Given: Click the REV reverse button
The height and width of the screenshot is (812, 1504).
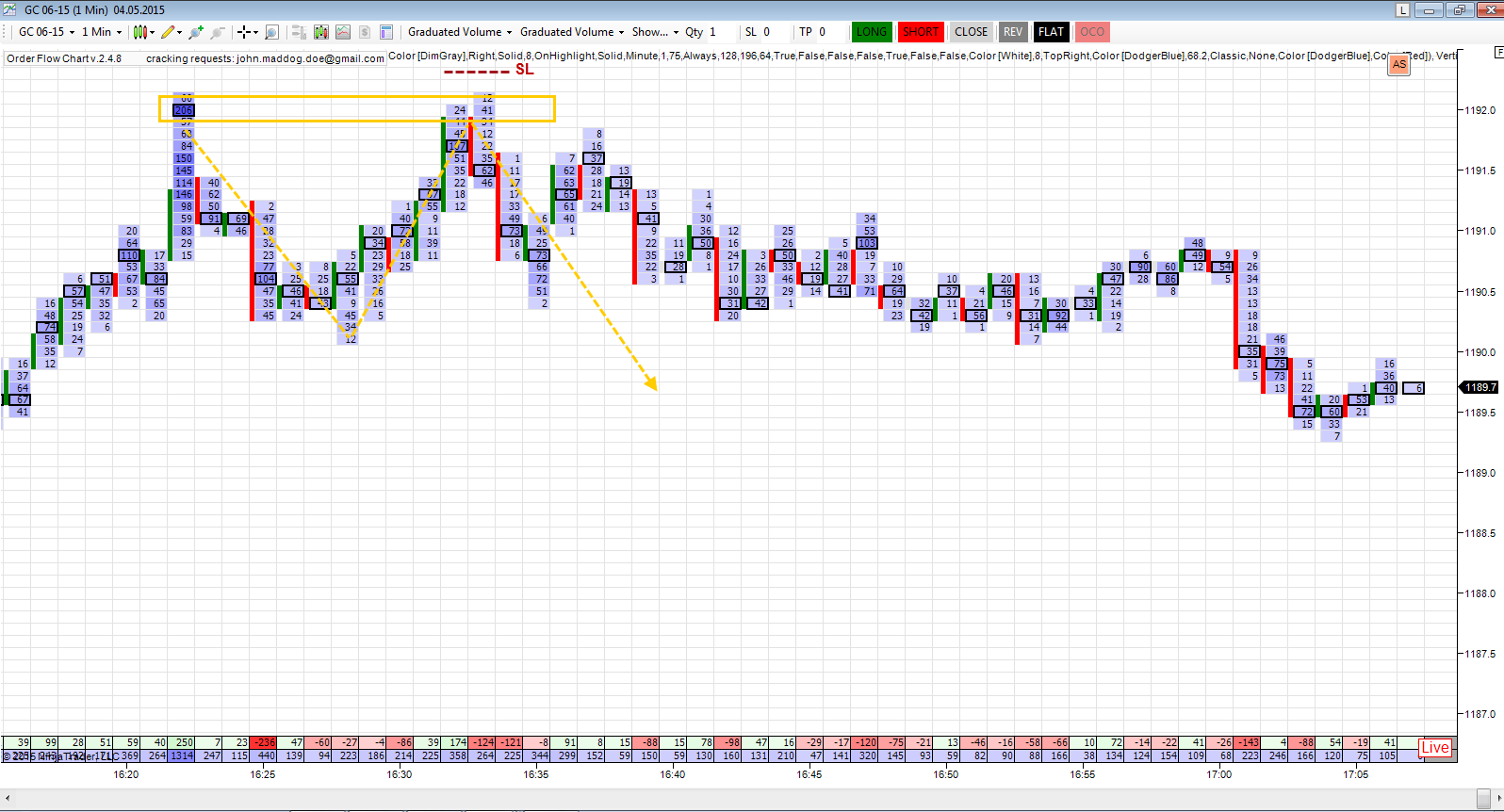Looking at the screenshot, I should pyautogui.click(x=1013, y=32).
